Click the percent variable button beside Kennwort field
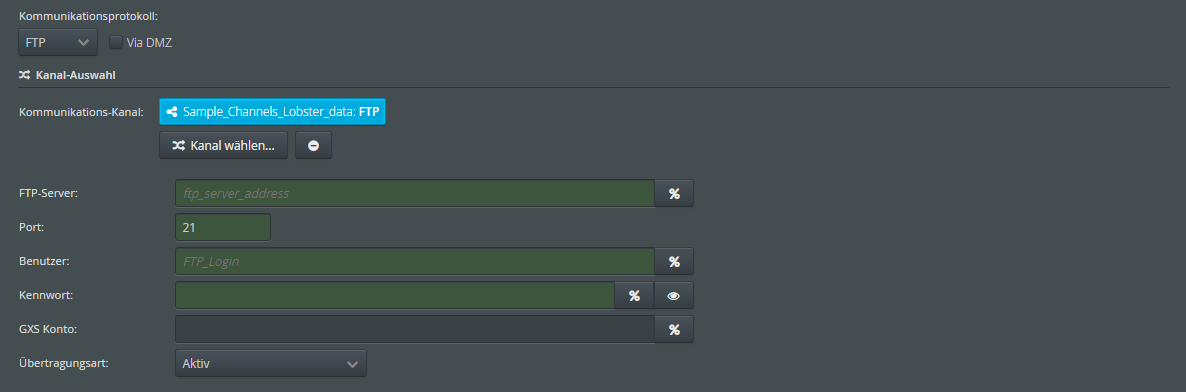The image size is (1186, 392). pyautogui.click(x=635, y=295)
